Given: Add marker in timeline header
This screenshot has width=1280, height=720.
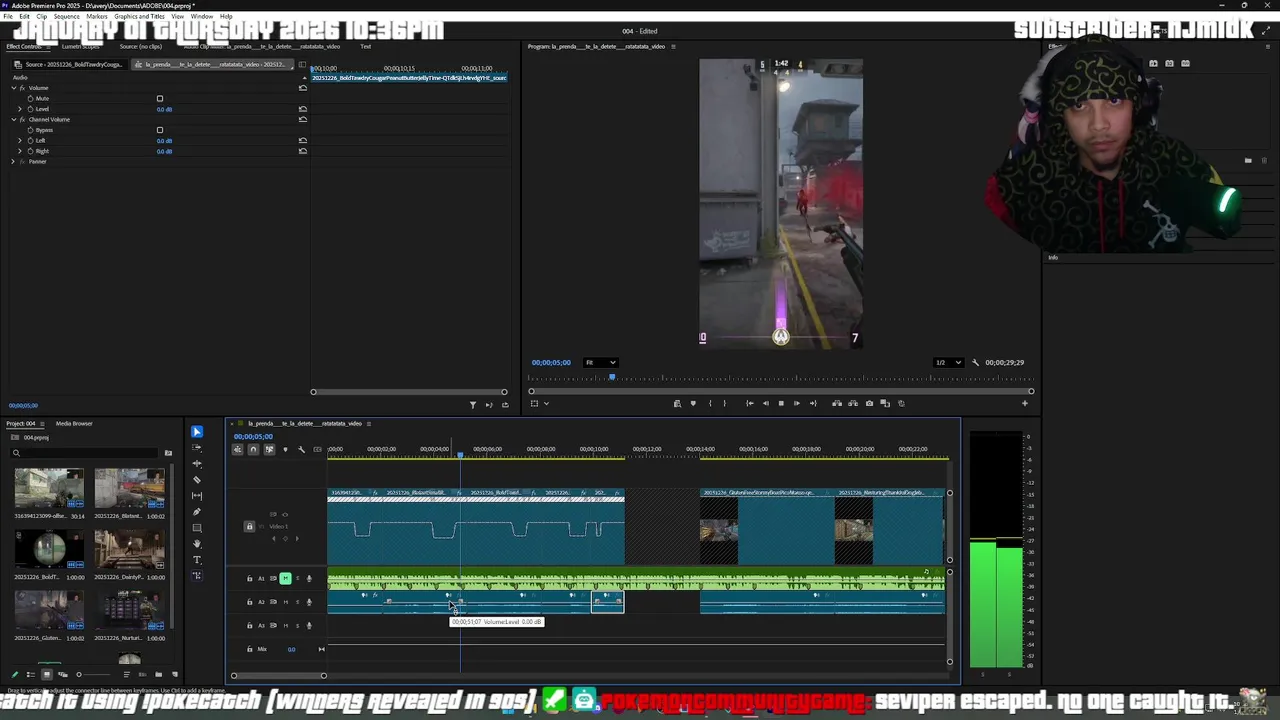Looking at the screenshot, I should click(285, 450).
